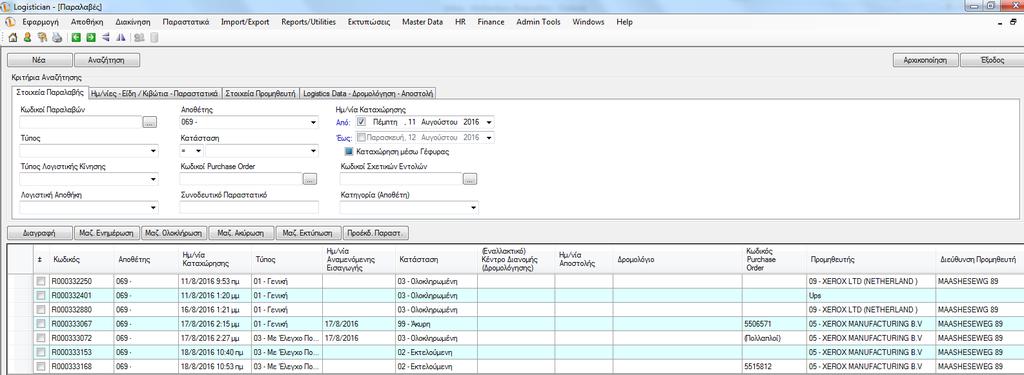Enable the Έως date checkbox
Screen dimensions: 1024x375
(x=361, y=137)
